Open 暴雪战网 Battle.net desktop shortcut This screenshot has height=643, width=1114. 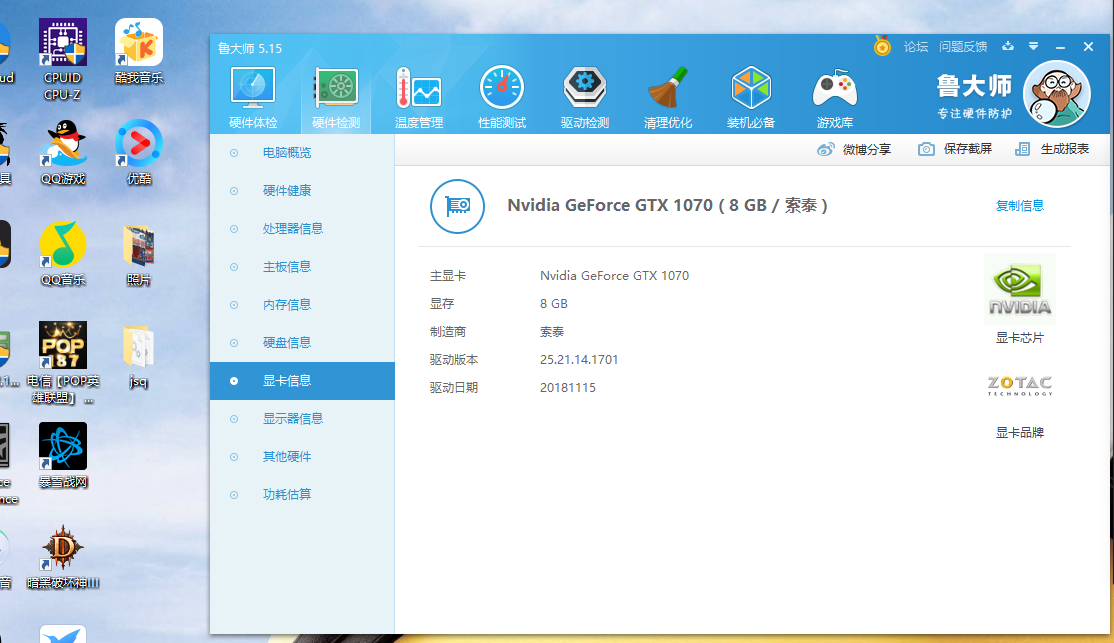[x=63, y=455]
